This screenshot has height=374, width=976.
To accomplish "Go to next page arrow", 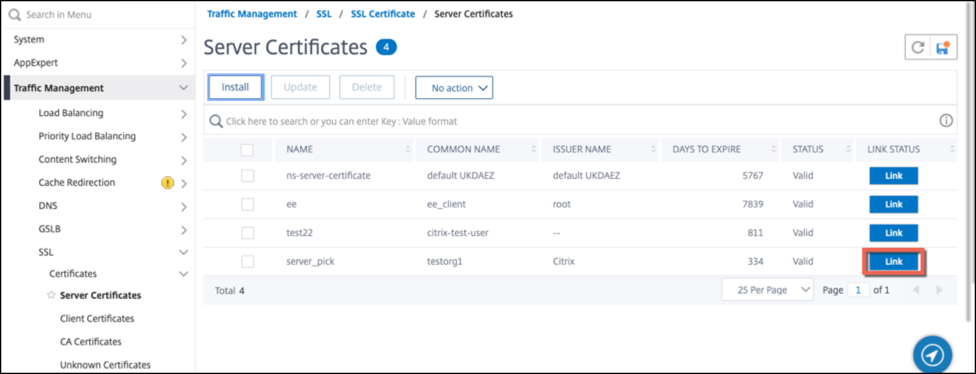I will click(x=939, y=290).
